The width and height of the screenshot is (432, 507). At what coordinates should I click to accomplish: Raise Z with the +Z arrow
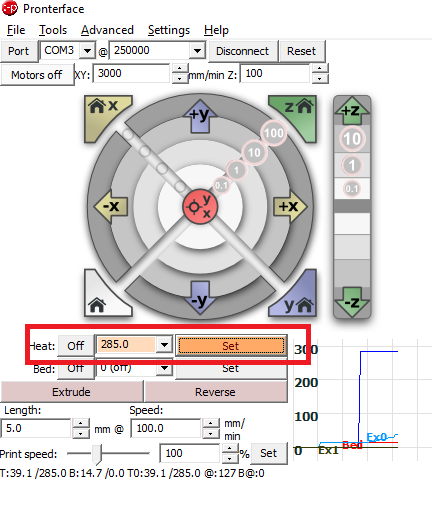352,111
